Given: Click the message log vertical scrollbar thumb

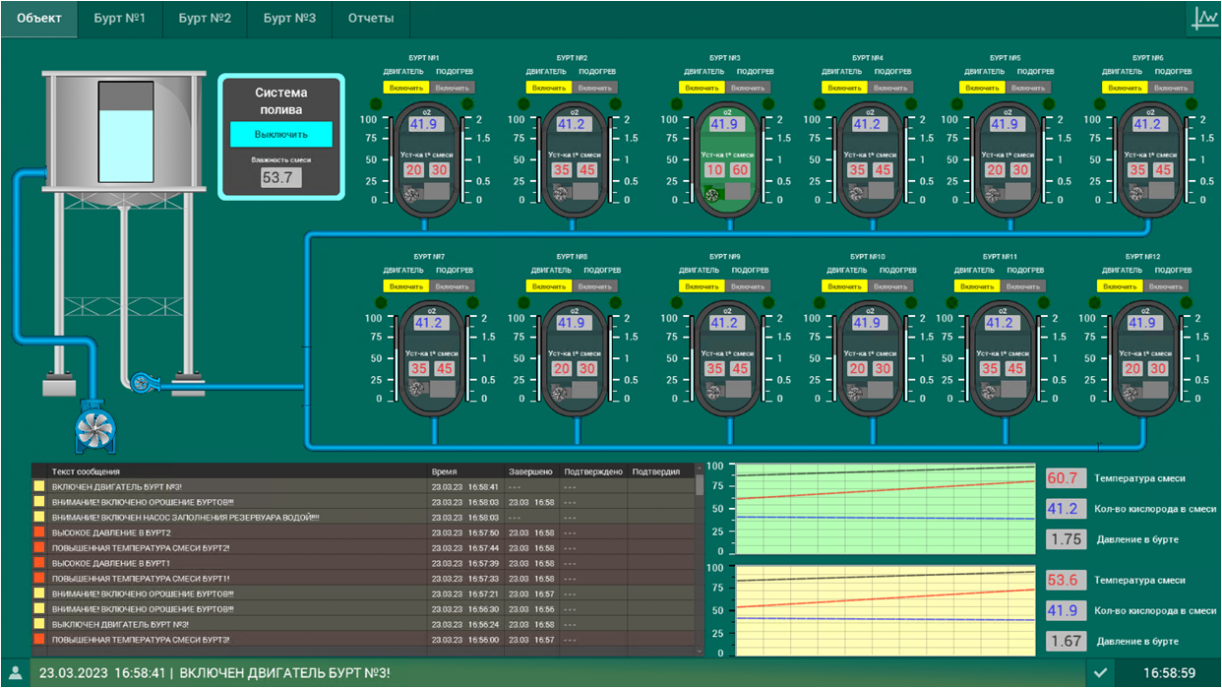Looking at the screenshot, I should coord(699,485).
